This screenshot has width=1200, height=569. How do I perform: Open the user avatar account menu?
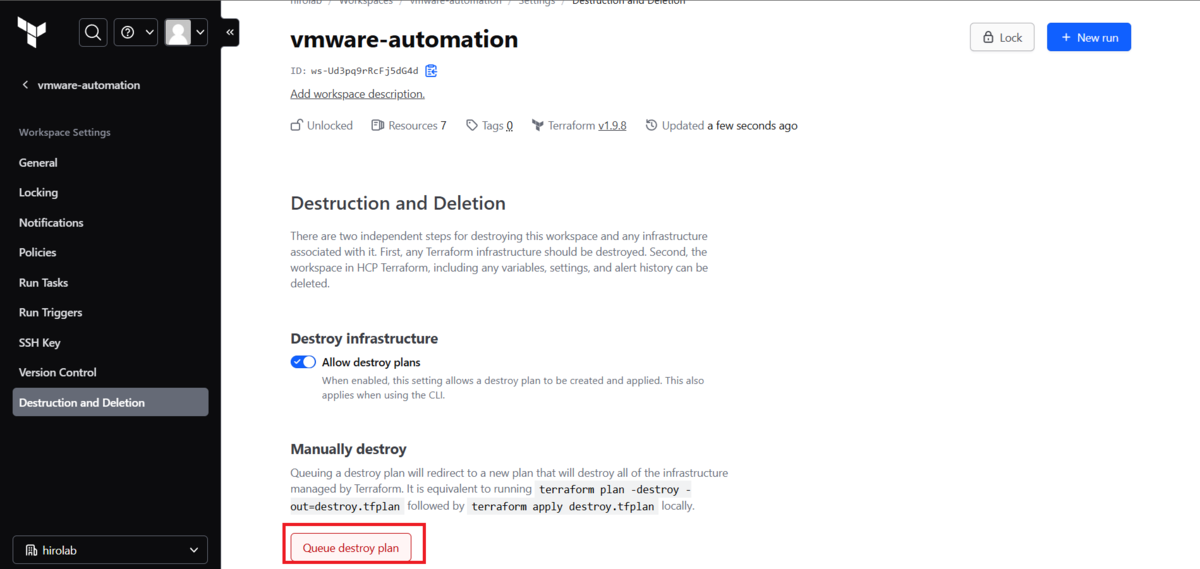(186, 33)
